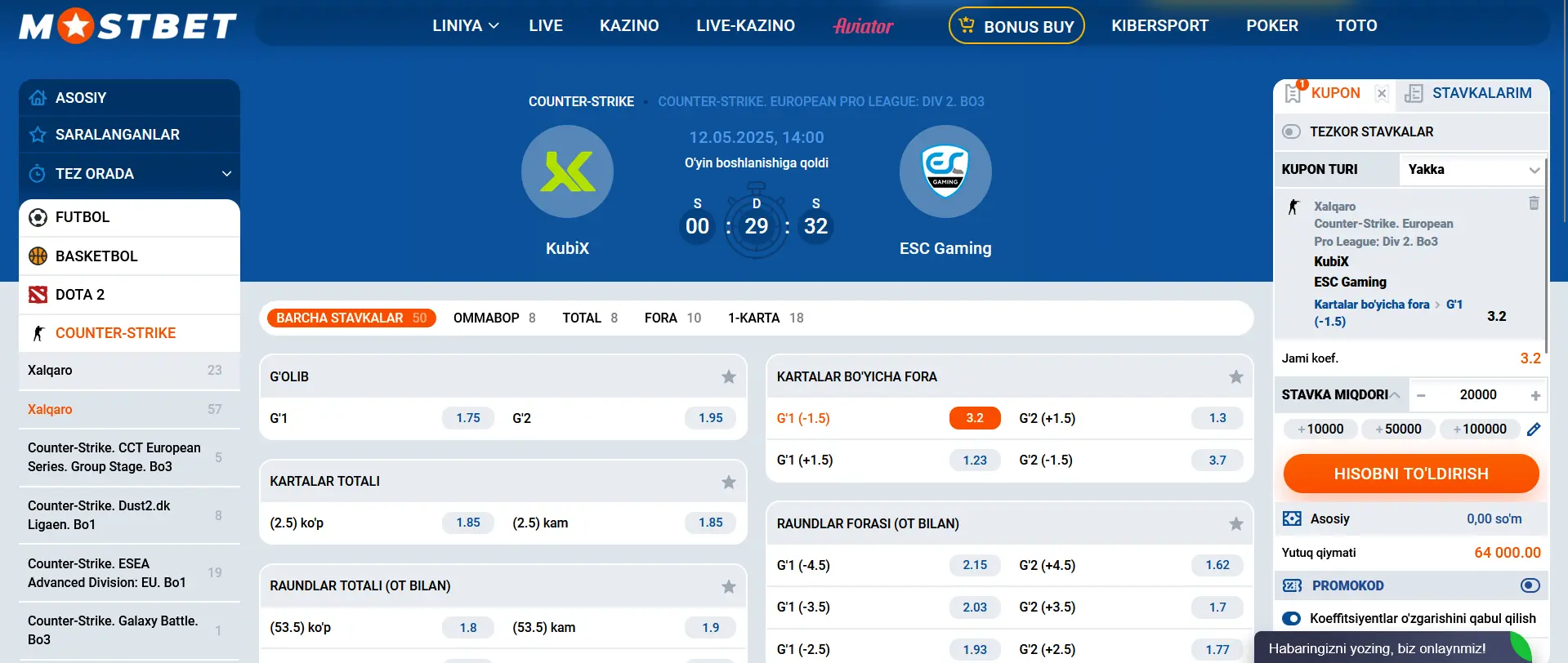Decrease stake with minus button
Screen dimensions: 1568x663
pos(1421,395)
